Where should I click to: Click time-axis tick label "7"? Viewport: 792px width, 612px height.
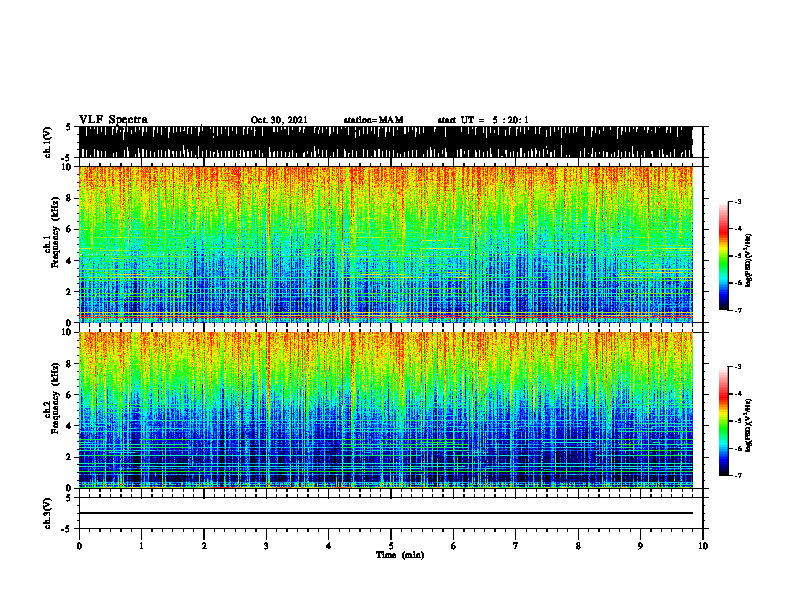[516, 546]
